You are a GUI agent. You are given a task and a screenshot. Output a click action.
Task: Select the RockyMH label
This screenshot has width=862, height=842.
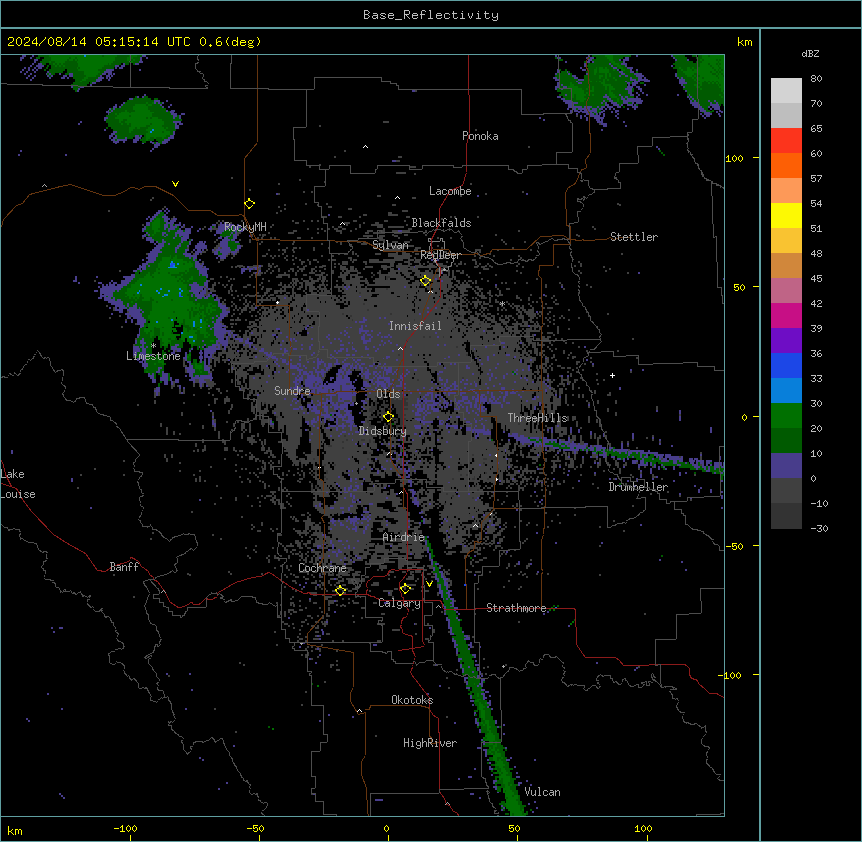[245, 226]
